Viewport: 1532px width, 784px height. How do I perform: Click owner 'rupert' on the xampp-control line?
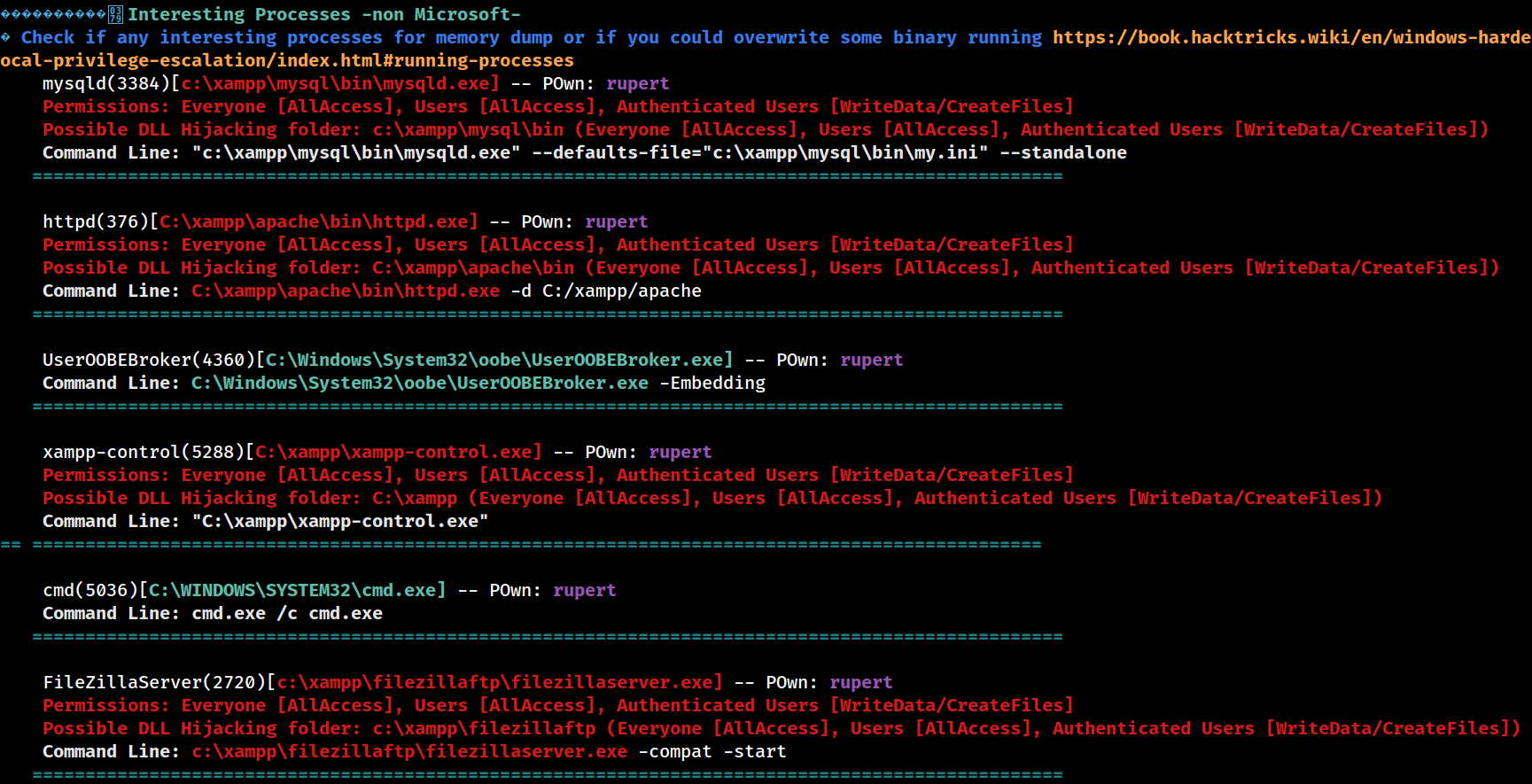(680, 452)
